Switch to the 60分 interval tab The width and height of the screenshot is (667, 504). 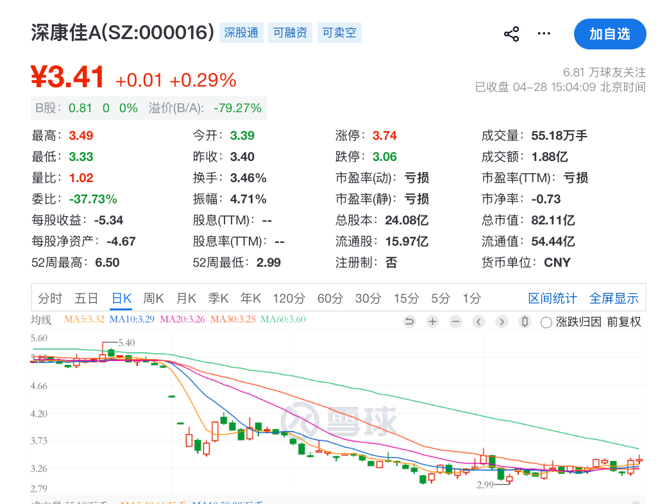[330, 298]
